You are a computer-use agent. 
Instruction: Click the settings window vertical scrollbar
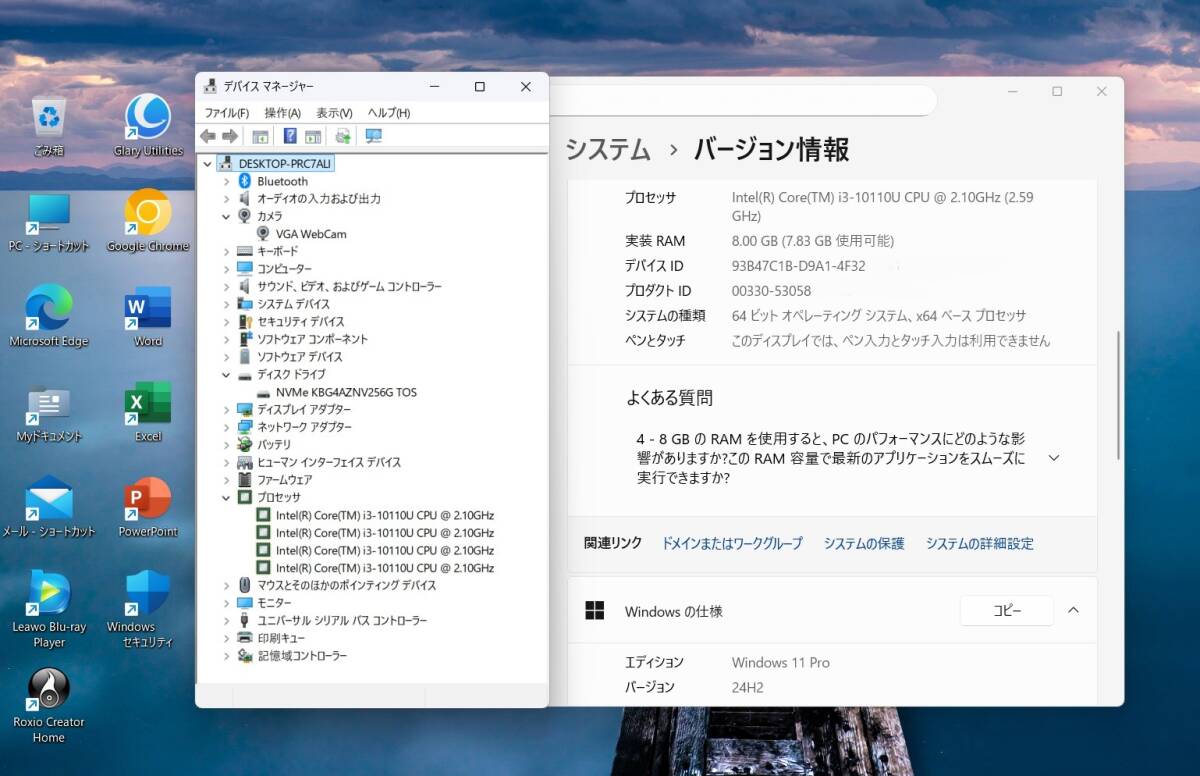tap(1119, 396)
